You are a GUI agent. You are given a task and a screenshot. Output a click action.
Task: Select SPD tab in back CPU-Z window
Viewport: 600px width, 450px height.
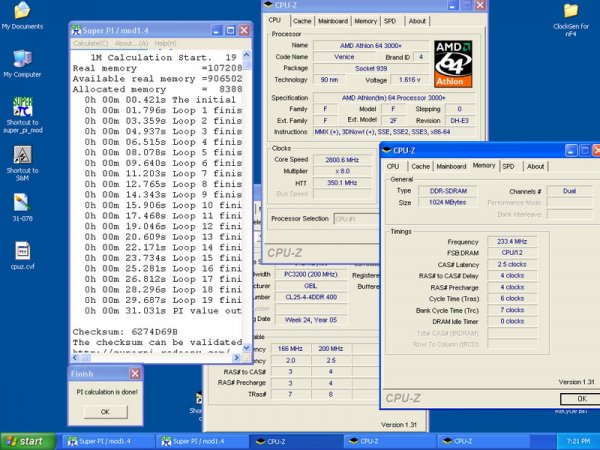390,21
